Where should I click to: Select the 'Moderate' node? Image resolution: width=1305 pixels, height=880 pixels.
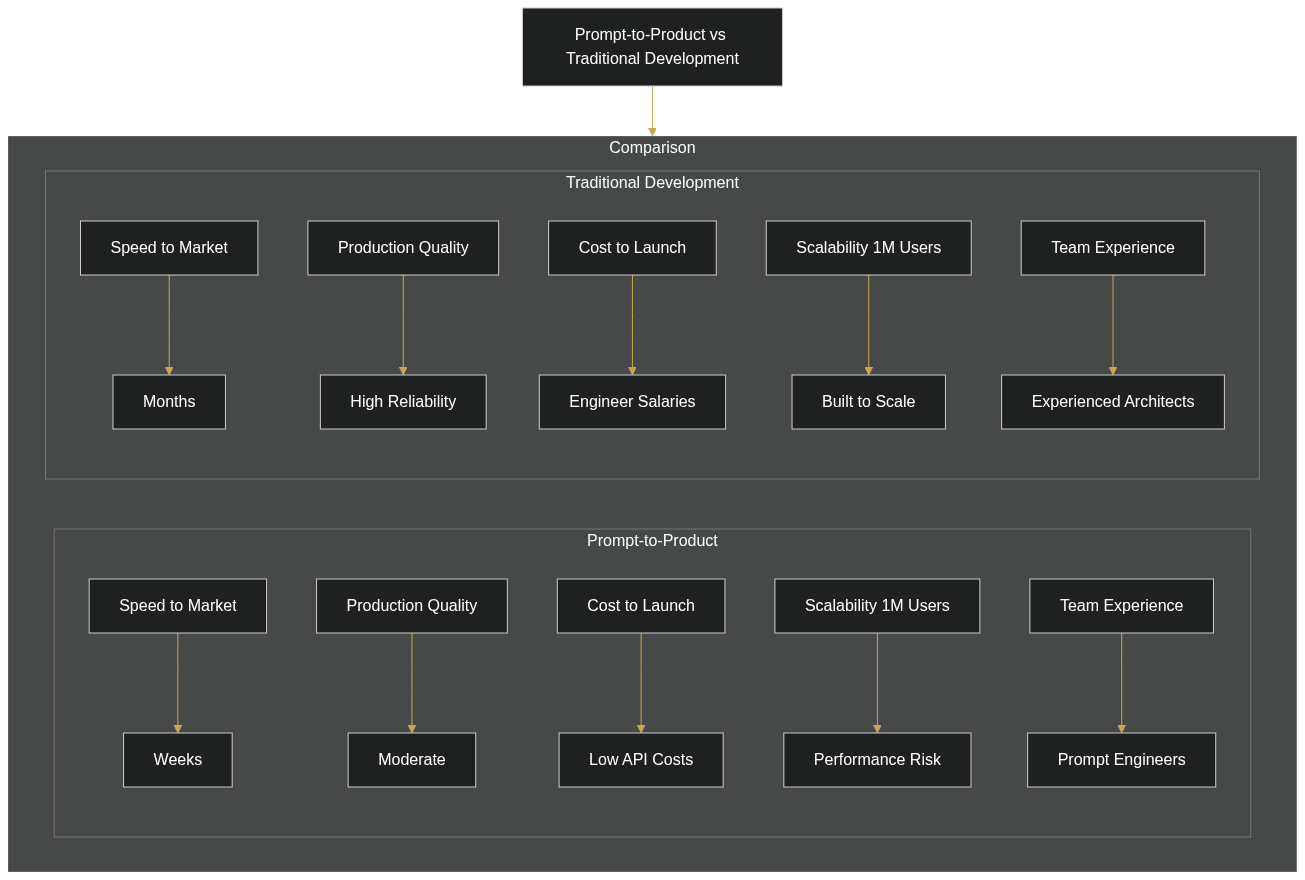tap(412, 760)
